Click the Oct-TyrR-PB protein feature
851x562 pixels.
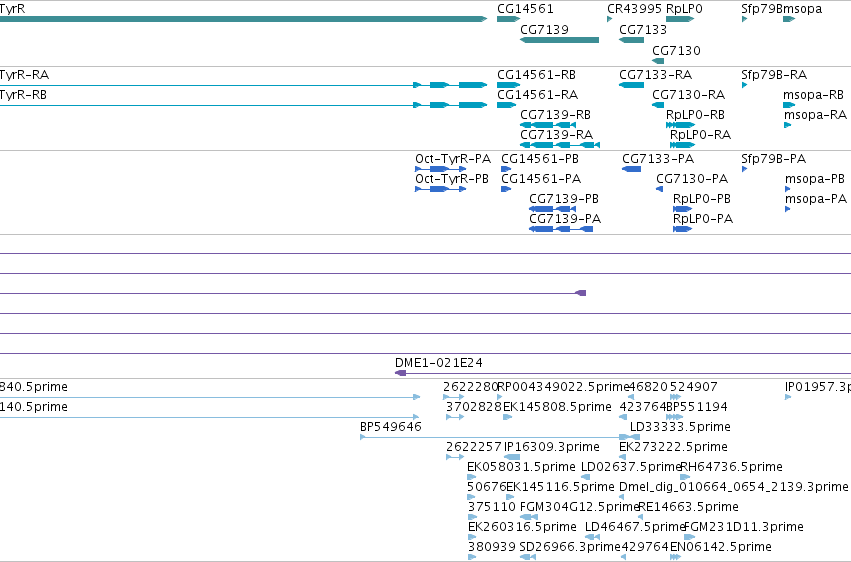[440, 189]
